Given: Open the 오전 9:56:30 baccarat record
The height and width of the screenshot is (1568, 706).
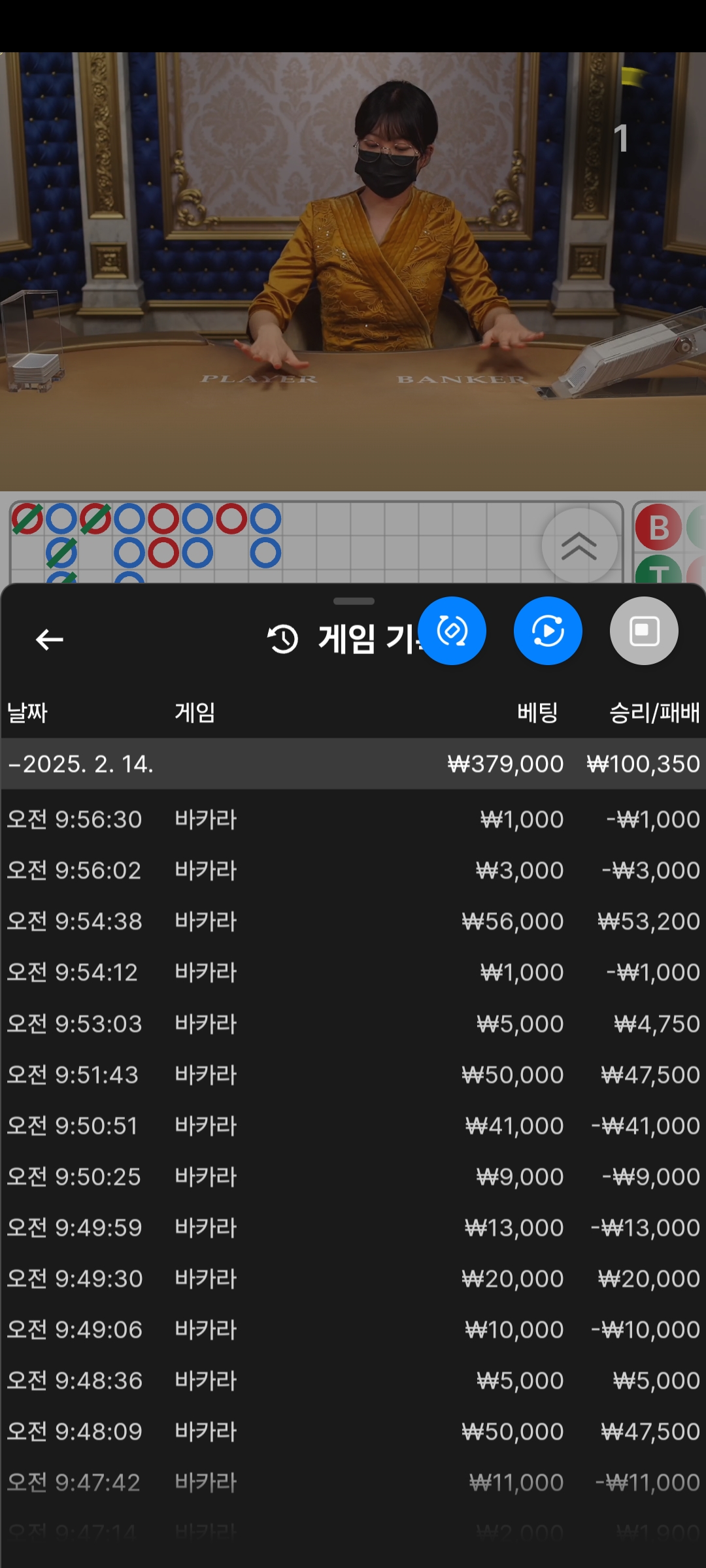Looking at the screenshot, I should (353, 819).
